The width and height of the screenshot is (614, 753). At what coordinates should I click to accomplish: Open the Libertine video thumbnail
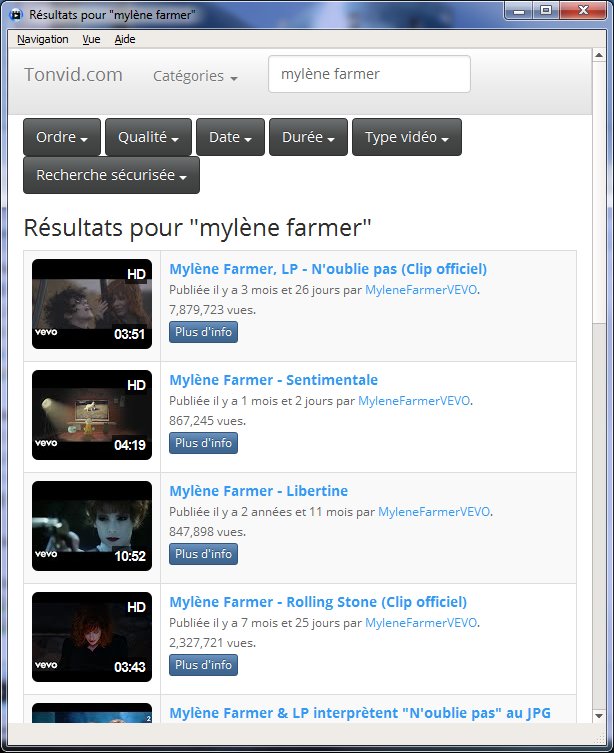92,526
